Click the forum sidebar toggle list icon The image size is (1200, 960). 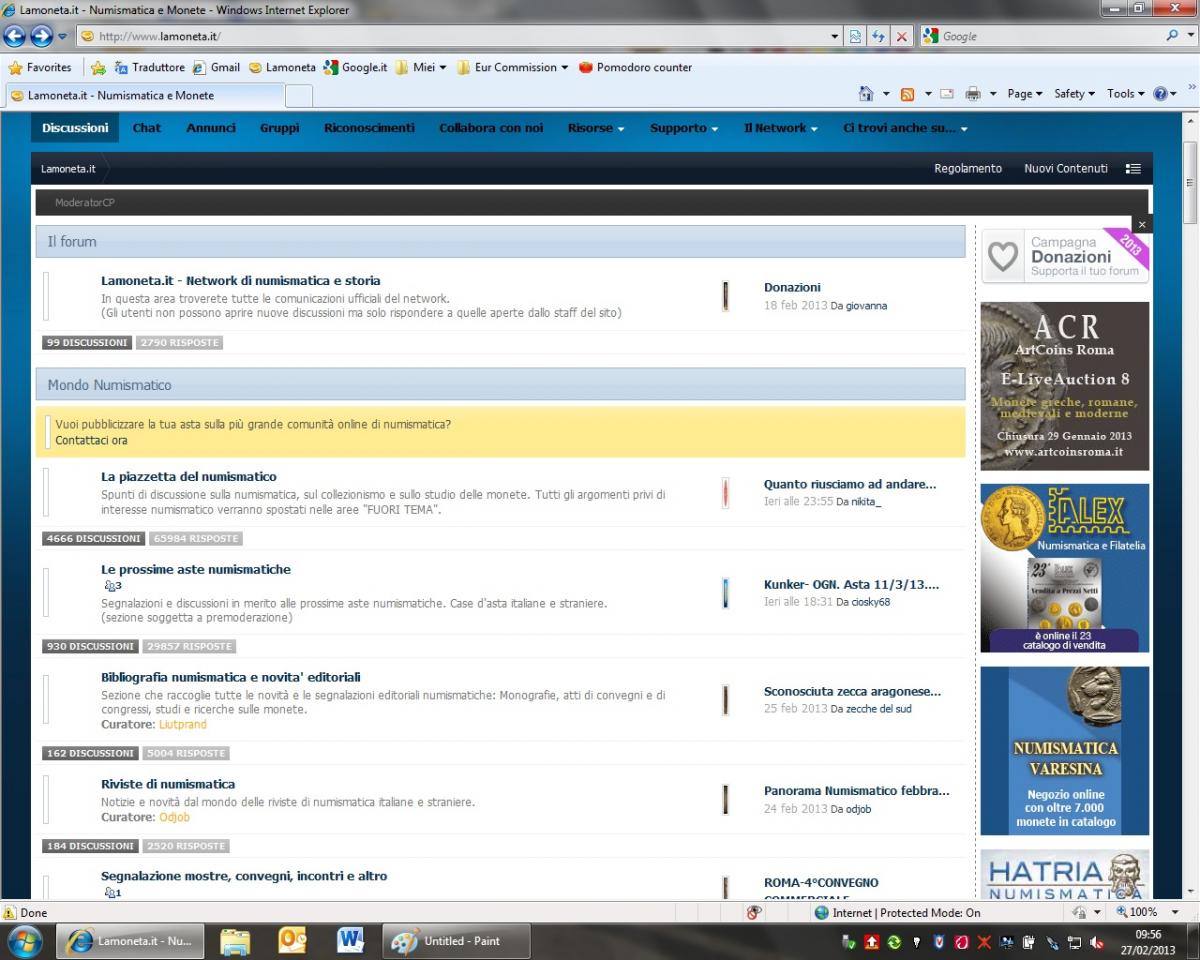pyautogui.click(x=1133, y=169)
